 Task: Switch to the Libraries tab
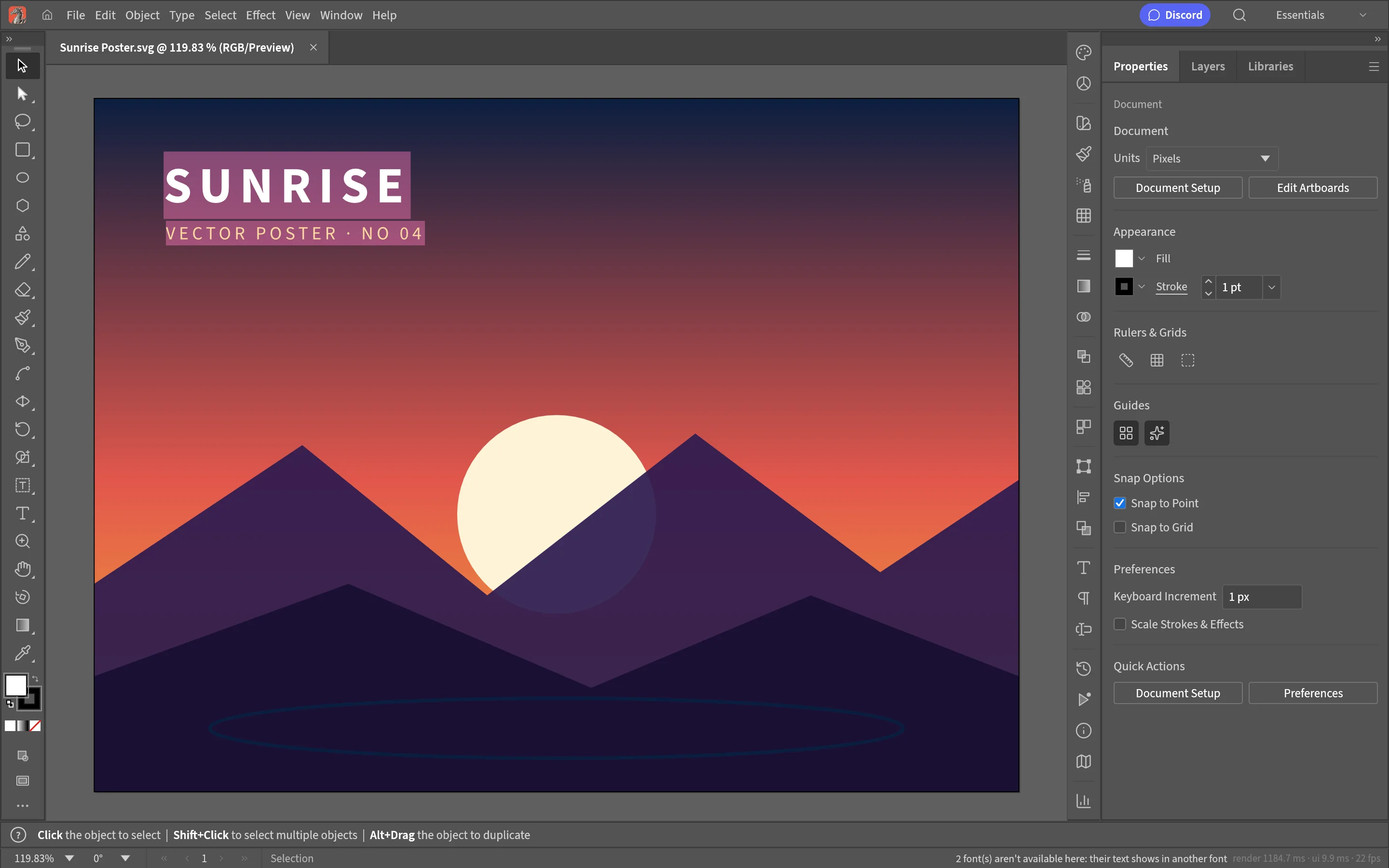[x=1271, y=67]
